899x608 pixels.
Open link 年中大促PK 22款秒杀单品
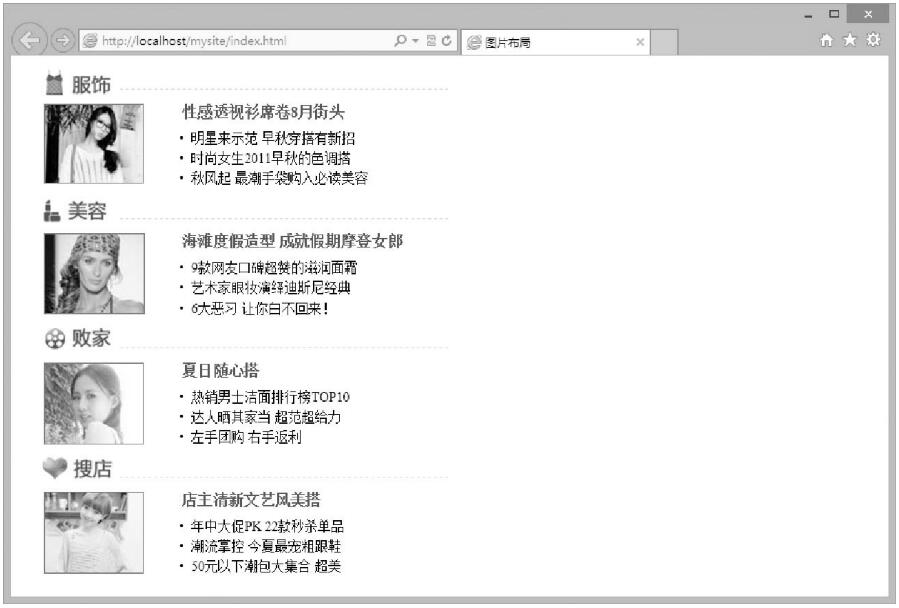tap(267, 526)
